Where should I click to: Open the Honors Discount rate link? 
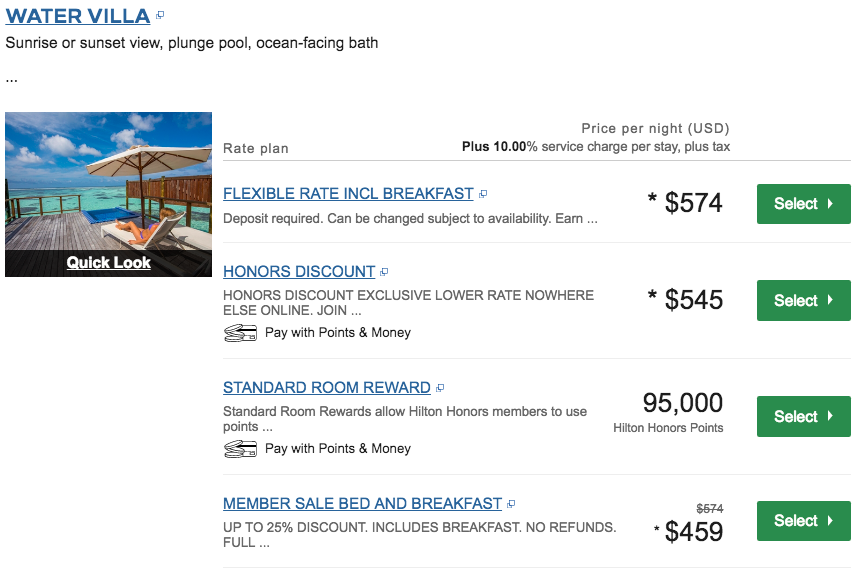(299, 272)
